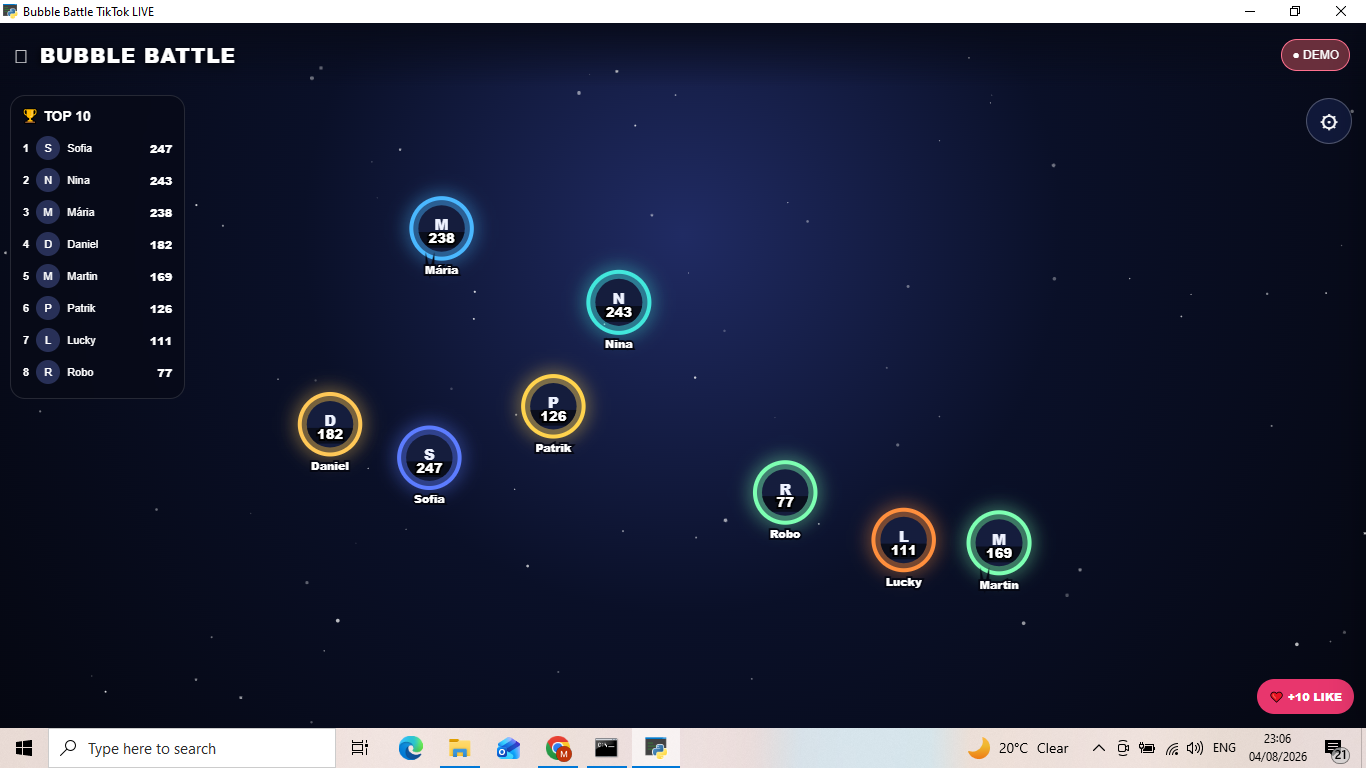Click Daniel's name in the leaderboard

tap(83, 244)
